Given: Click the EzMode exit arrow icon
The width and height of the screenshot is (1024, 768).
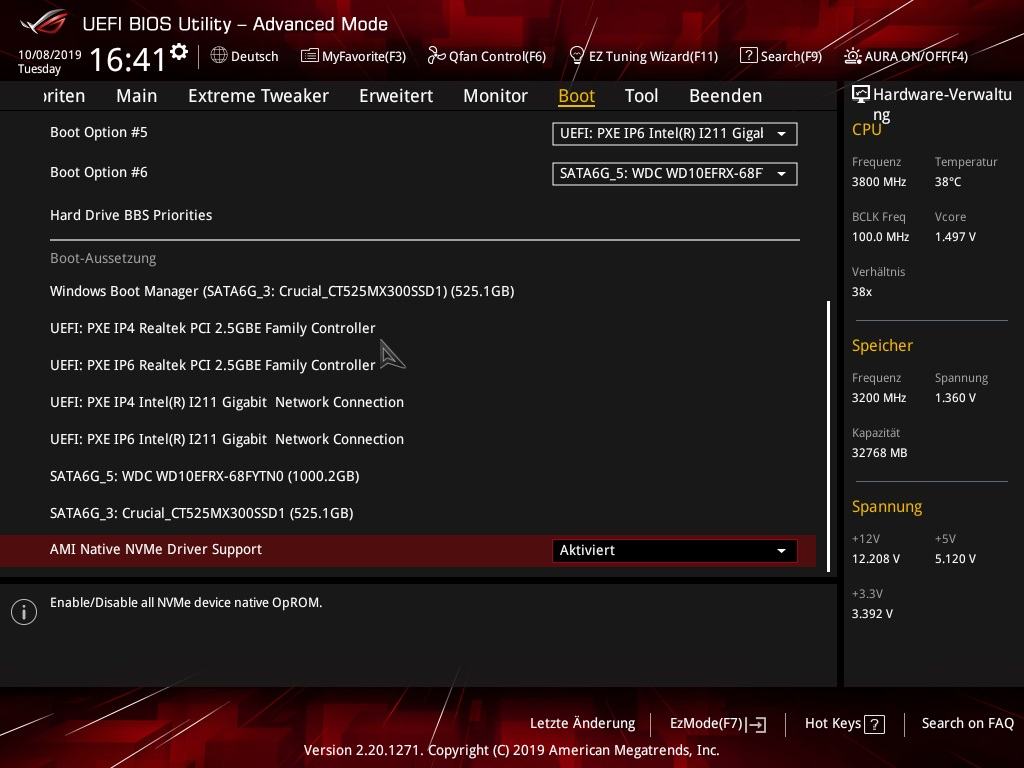Looking at the screenshot, I should [756, 724].
